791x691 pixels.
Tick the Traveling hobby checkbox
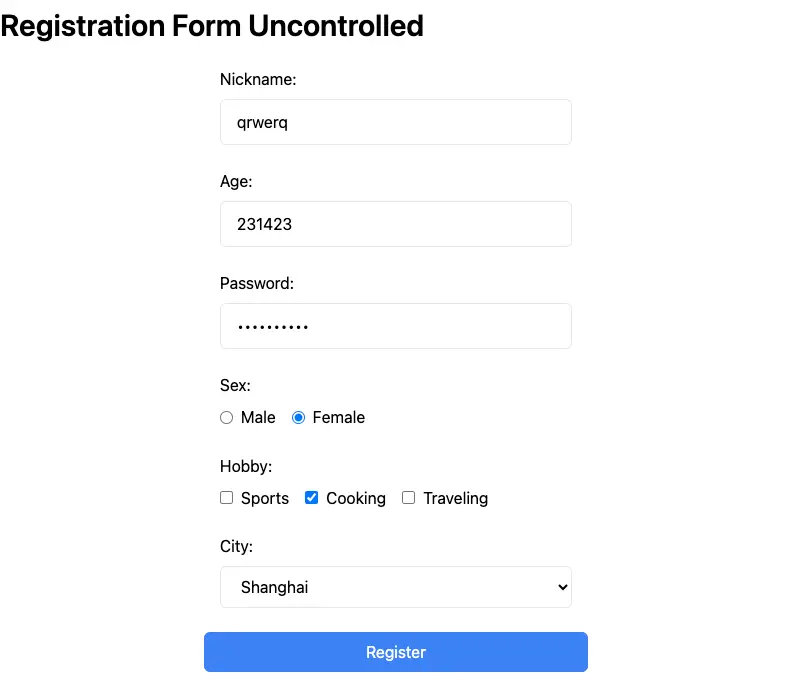click(x=408, y=498)
